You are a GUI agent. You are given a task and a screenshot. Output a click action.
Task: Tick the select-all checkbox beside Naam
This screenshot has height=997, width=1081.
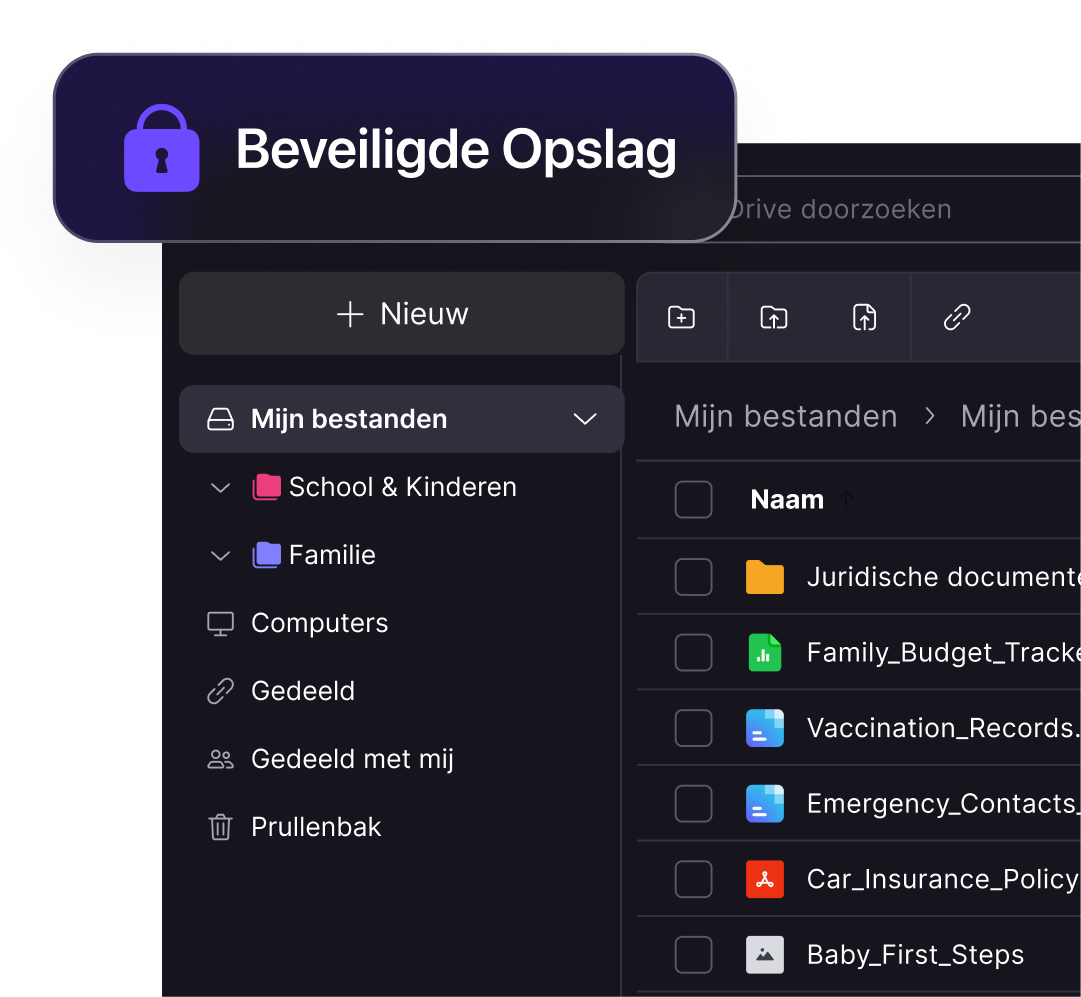(x=693, y=500)
